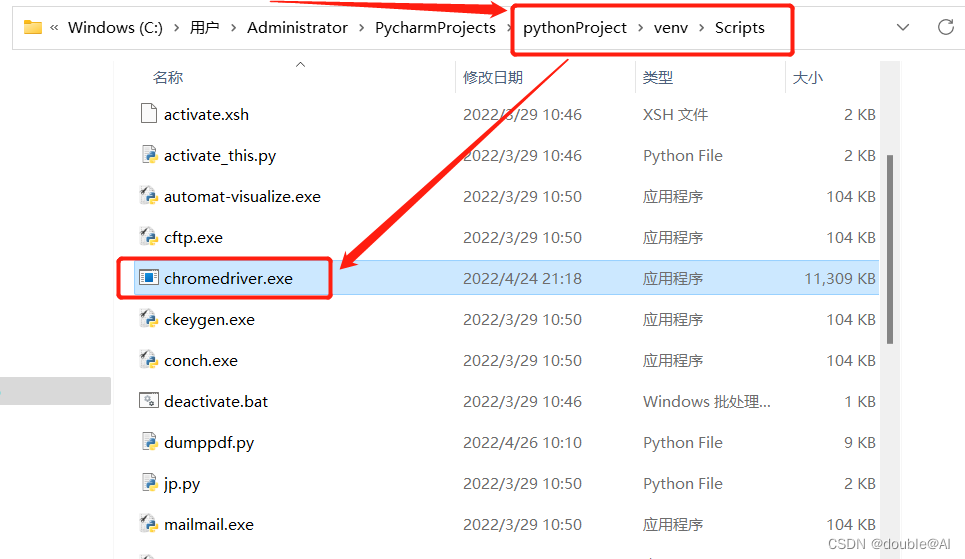Viewport: 965px width, 559px height.
Task: Expand the hidden parent path chevrons
Action: [x=54, y=28]
